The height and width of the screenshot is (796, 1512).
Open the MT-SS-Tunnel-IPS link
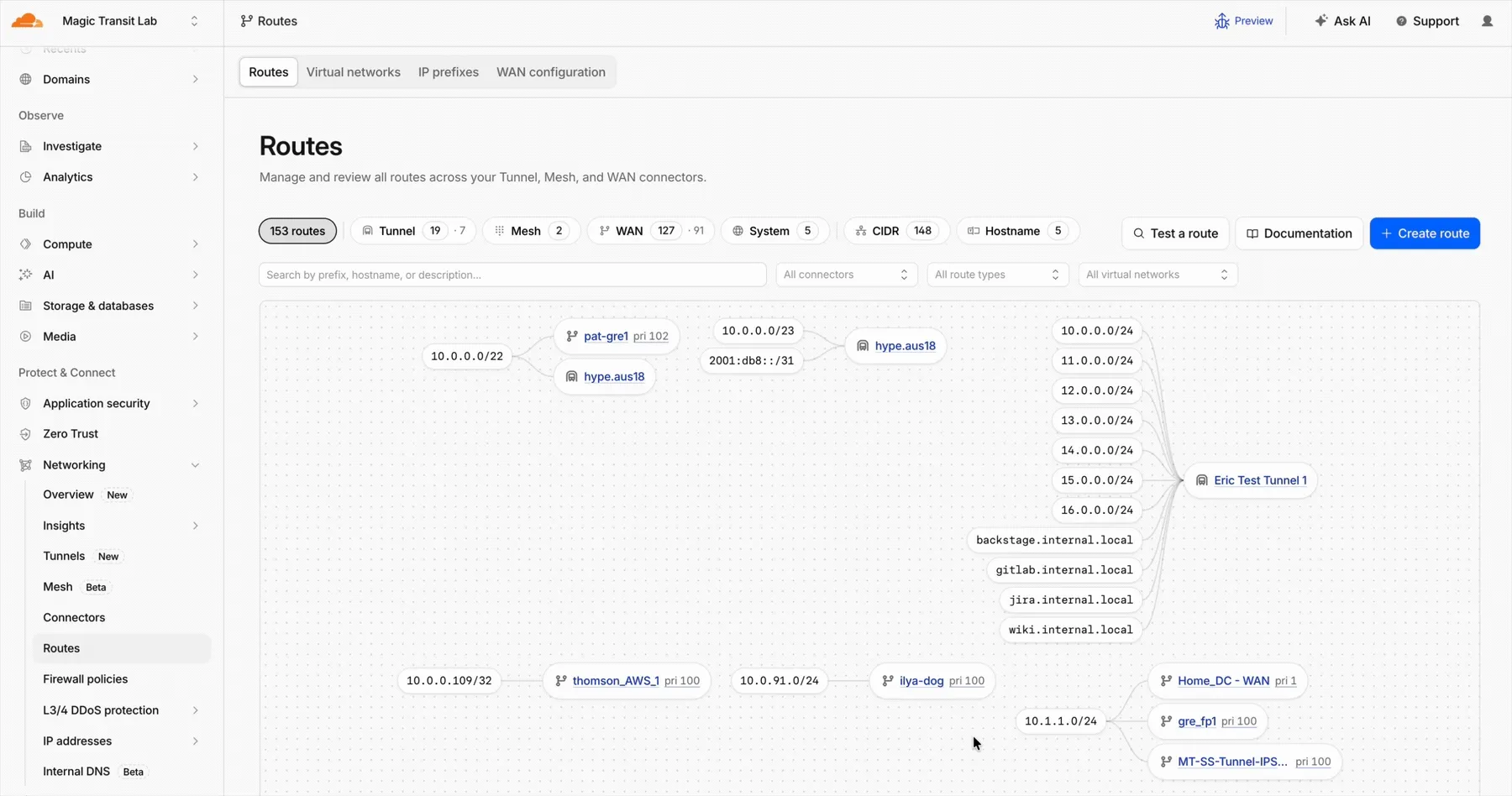1232,762
